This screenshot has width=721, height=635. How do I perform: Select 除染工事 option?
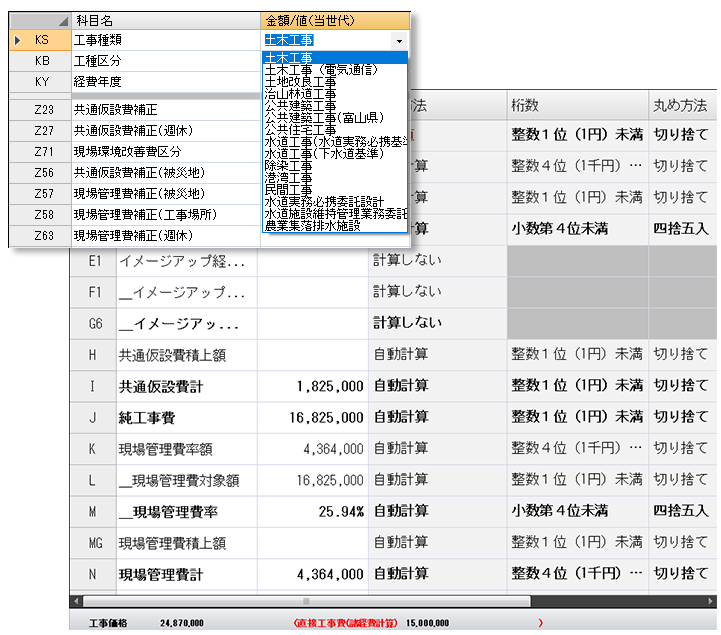[x=288, y=166]
